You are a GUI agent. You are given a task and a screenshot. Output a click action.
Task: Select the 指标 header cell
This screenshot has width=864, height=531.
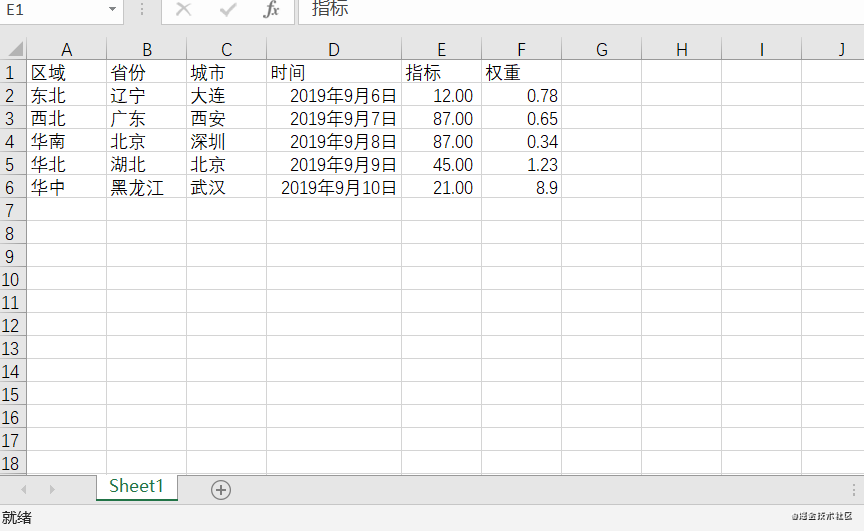pyautogui.click(x=441, y=72)
